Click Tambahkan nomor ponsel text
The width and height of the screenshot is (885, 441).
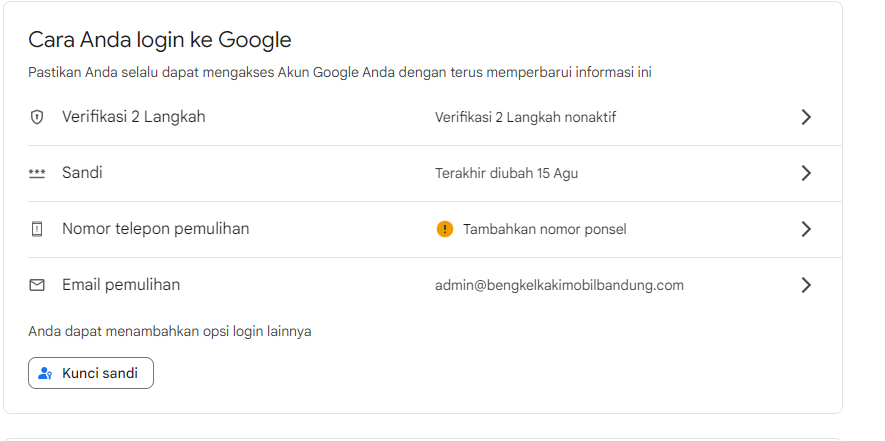(x=545, y=229)
